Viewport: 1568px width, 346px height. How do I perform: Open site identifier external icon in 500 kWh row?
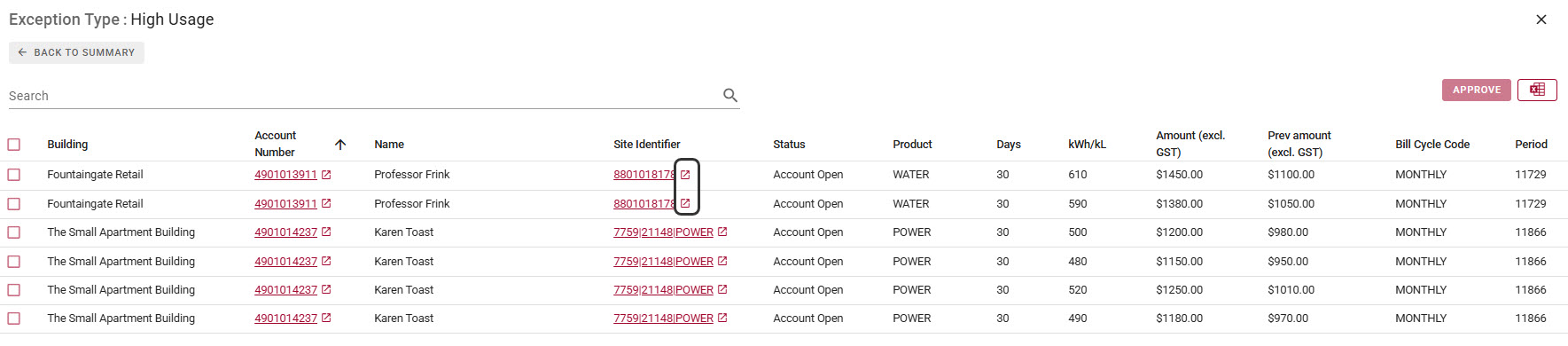click(x=722, y=232)
